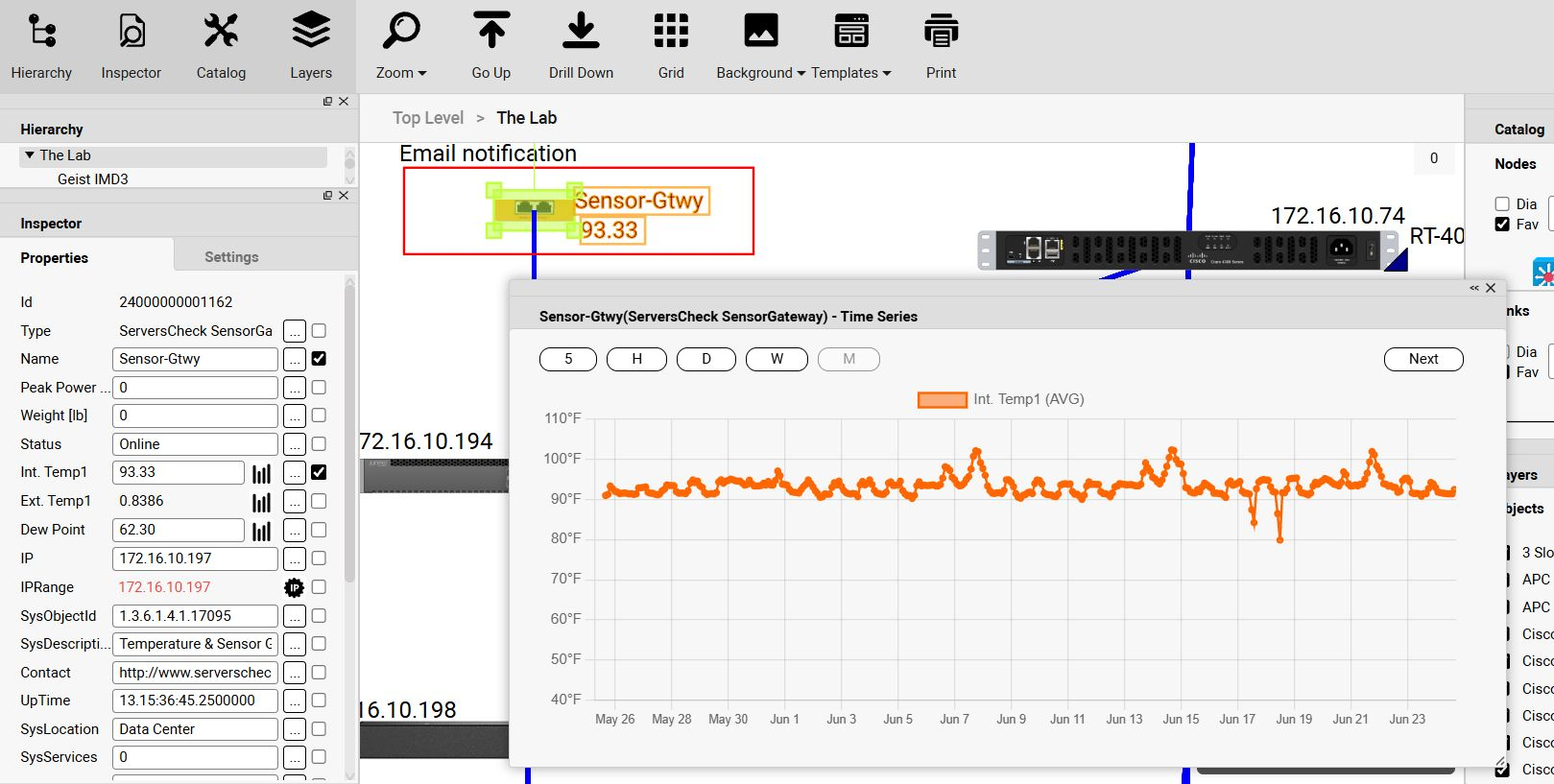Click the ellipsis button beside IP field
1554x784 pixels.
(x=295, y=558)
